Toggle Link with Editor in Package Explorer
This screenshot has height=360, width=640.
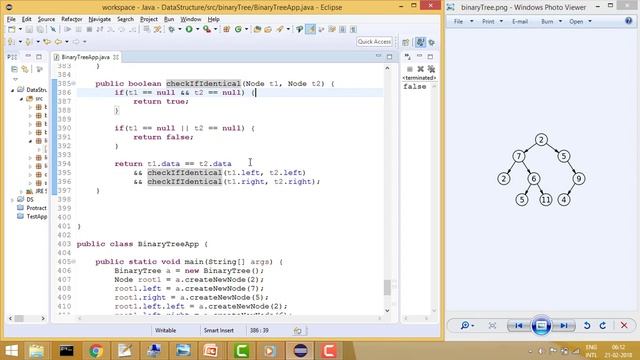(25, 69)
